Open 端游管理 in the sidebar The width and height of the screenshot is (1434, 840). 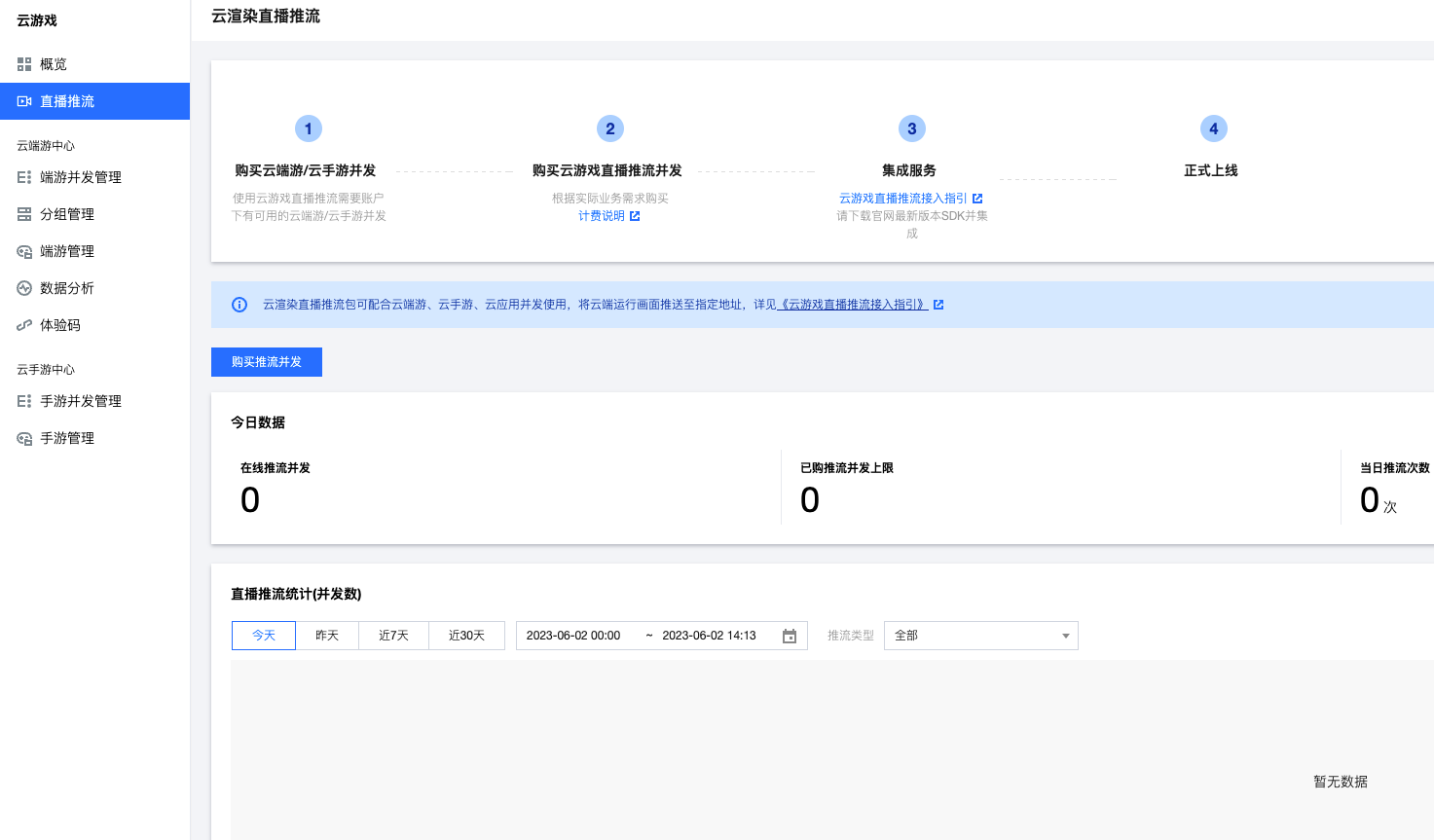coord(67,251)
